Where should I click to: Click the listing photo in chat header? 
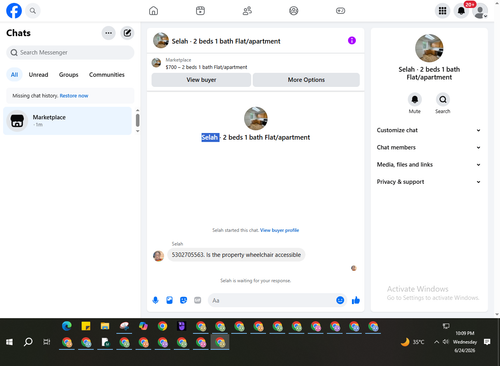[161, 41]
